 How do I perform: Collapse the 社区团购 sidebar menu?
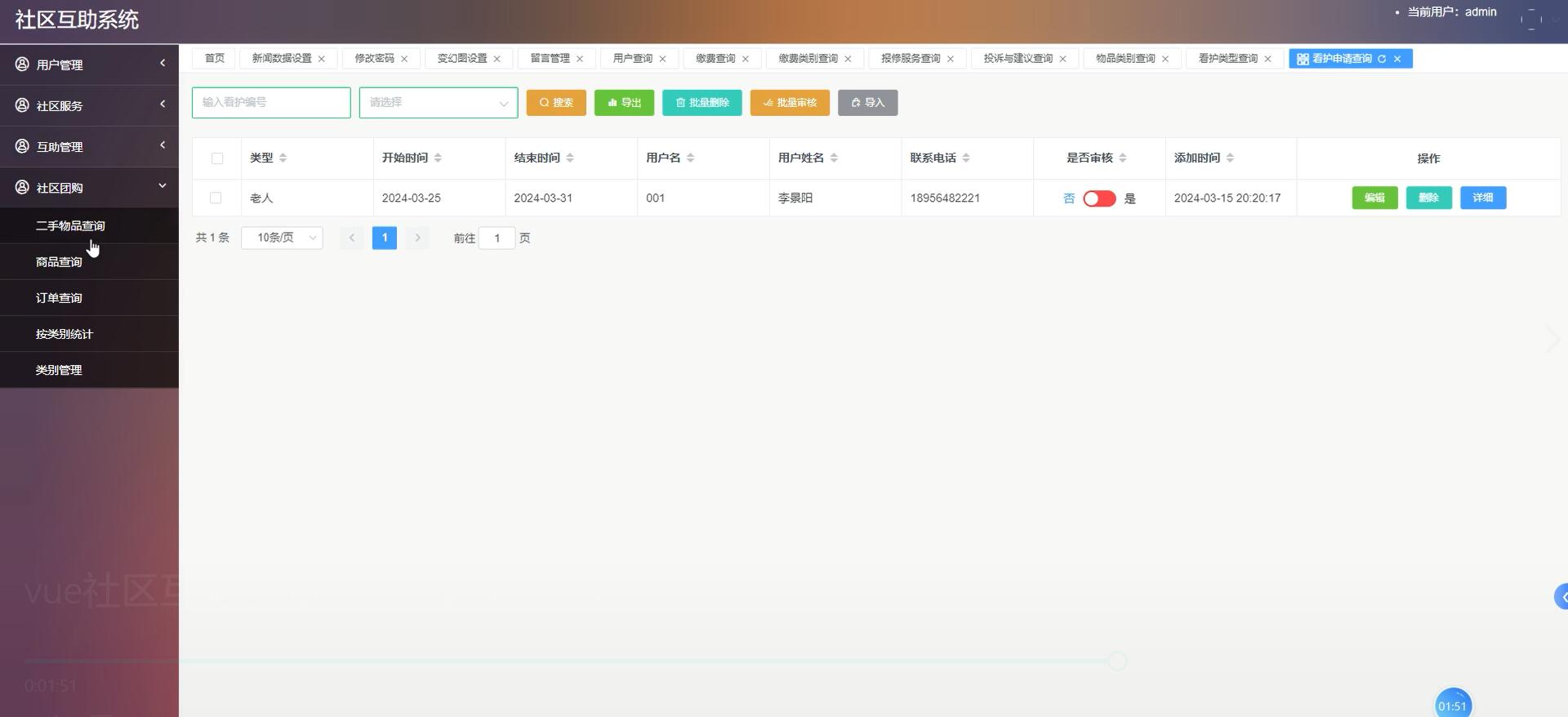pos(89,187)
